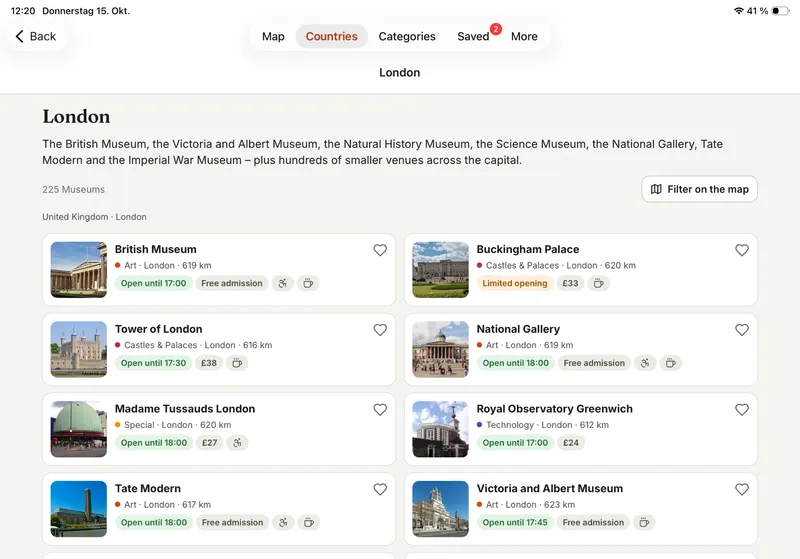Tap 'Open until 17:30' badge

point(154,363)
